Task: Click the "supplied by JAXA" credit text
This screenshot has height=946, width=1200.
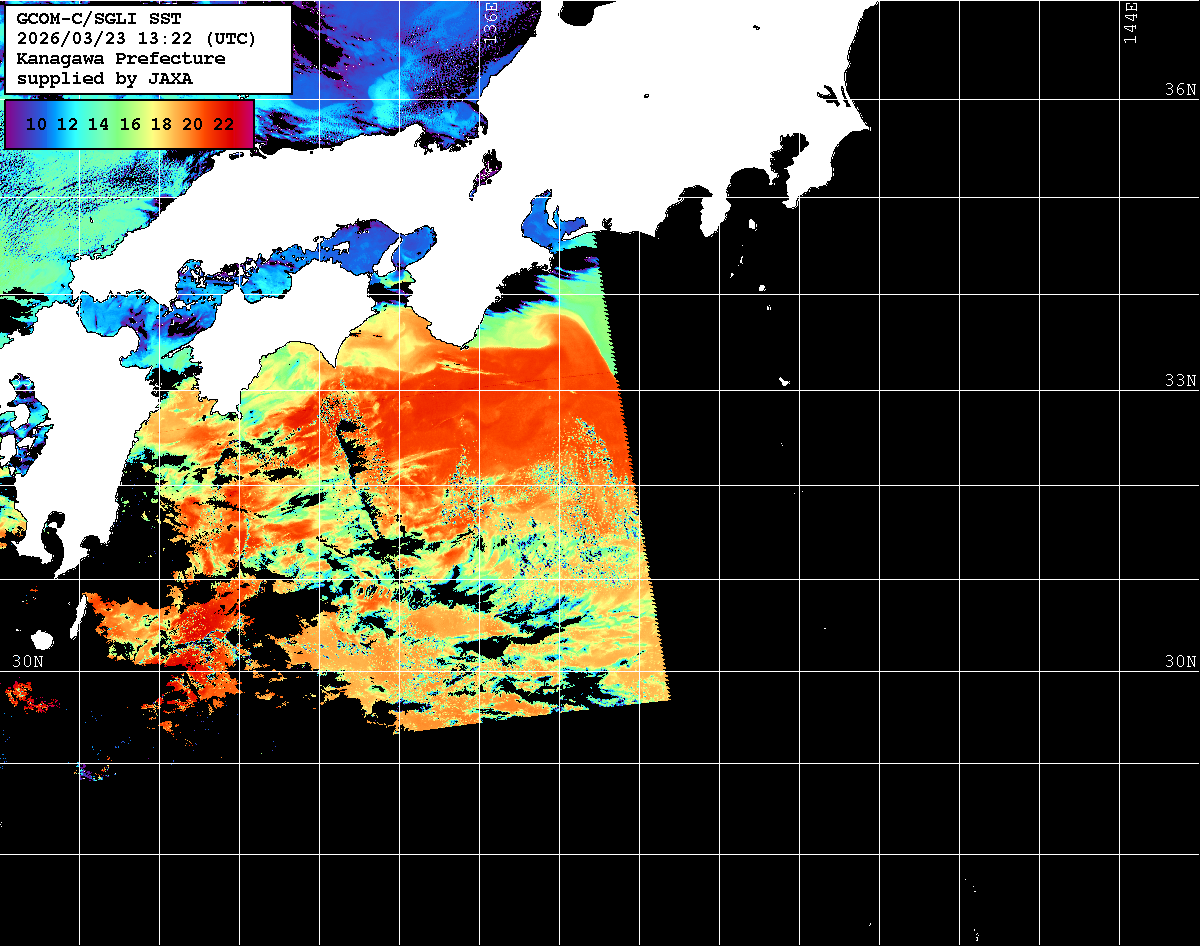Action: (x=105, y=78)
